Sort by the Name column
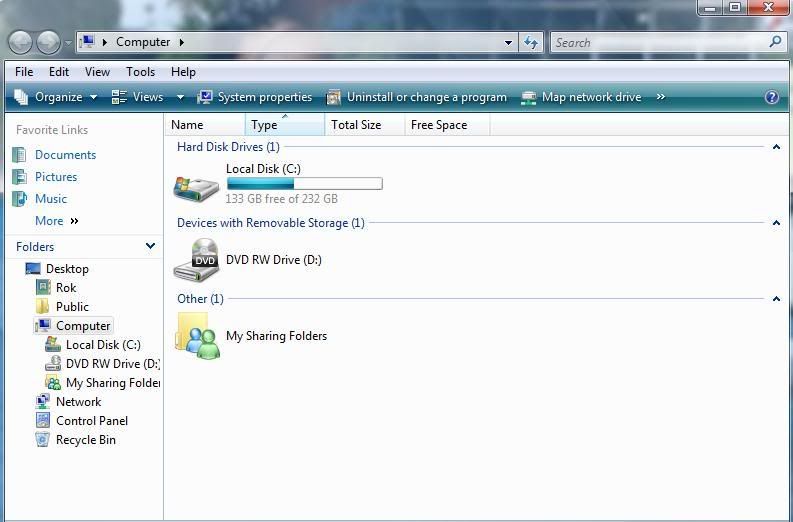 (205, 124)
